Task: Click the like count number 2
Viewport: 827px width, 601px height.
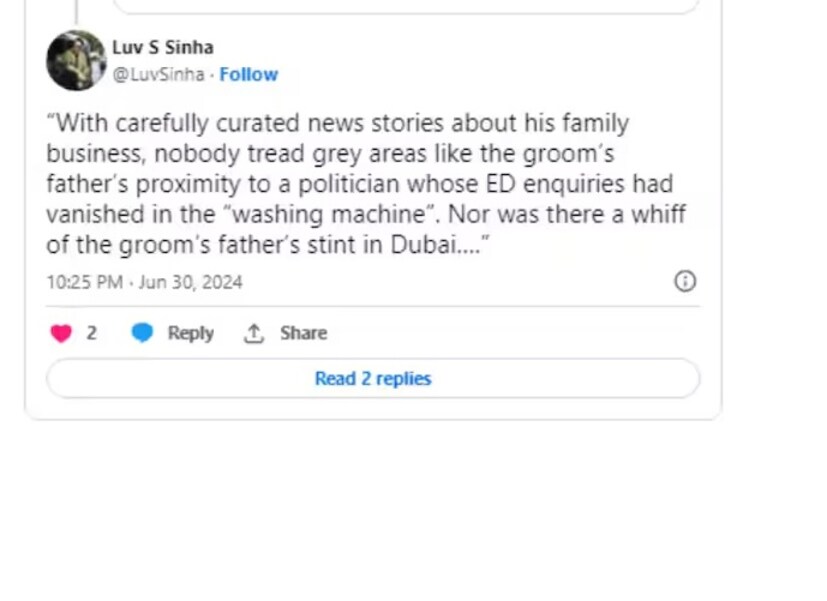Action: pos(92,334)
